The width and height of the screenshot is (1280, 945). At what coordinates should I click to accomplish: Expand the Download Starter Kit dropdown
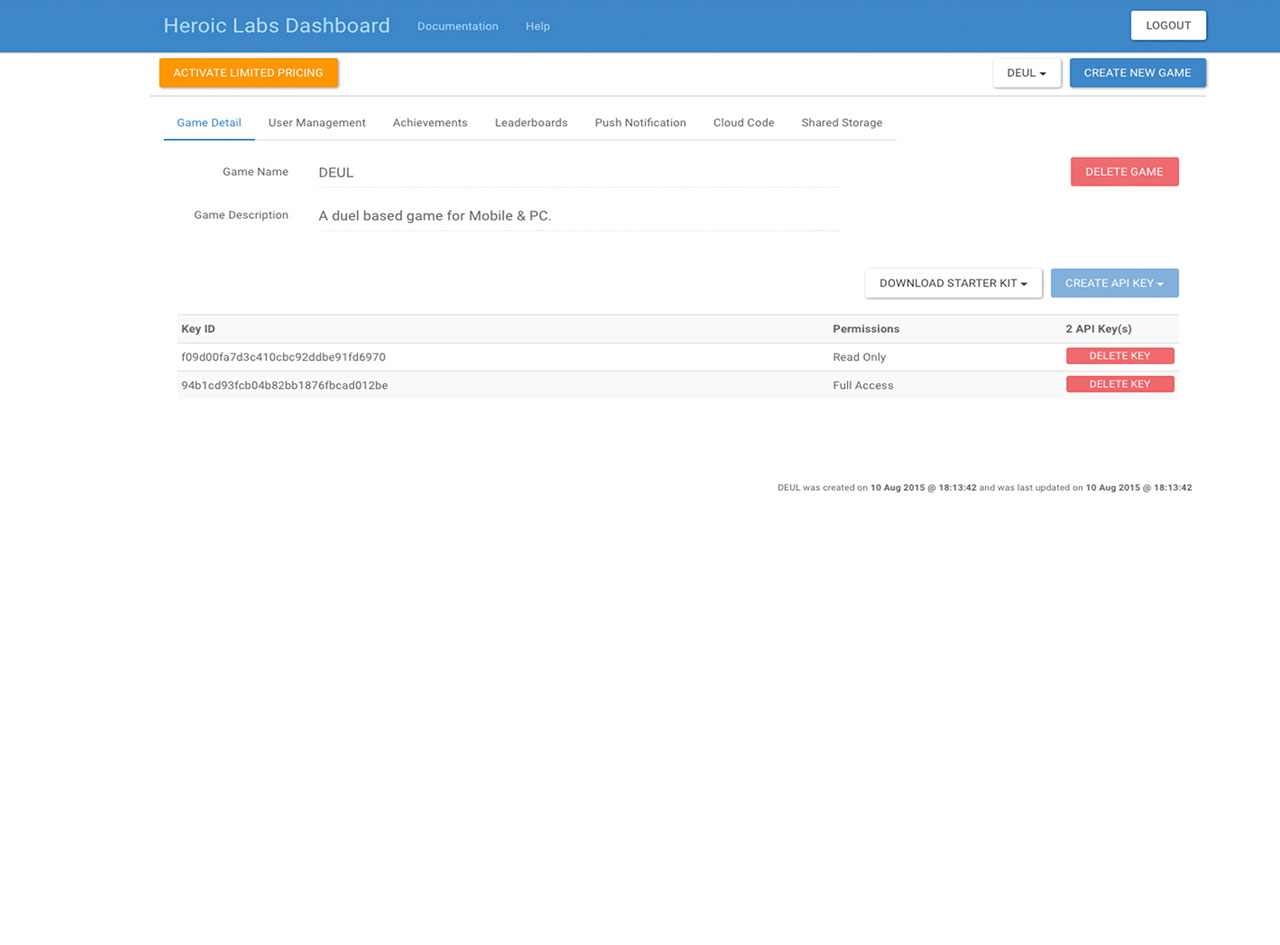(953, 283)
